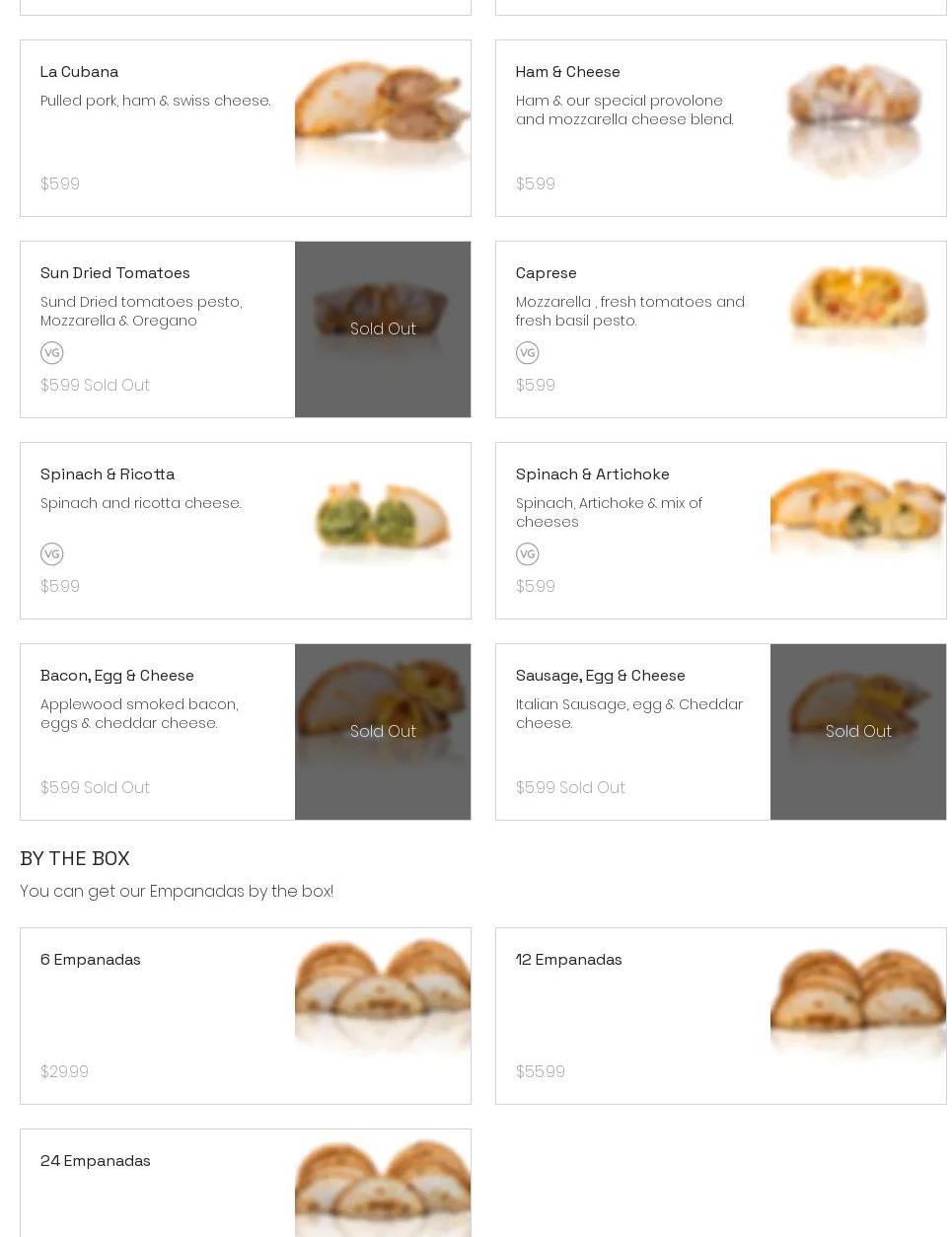952x1237 pixels.
Task: Click the sold-out Bacon, Egg & Cheese image
Action: [x=383, y=732]
